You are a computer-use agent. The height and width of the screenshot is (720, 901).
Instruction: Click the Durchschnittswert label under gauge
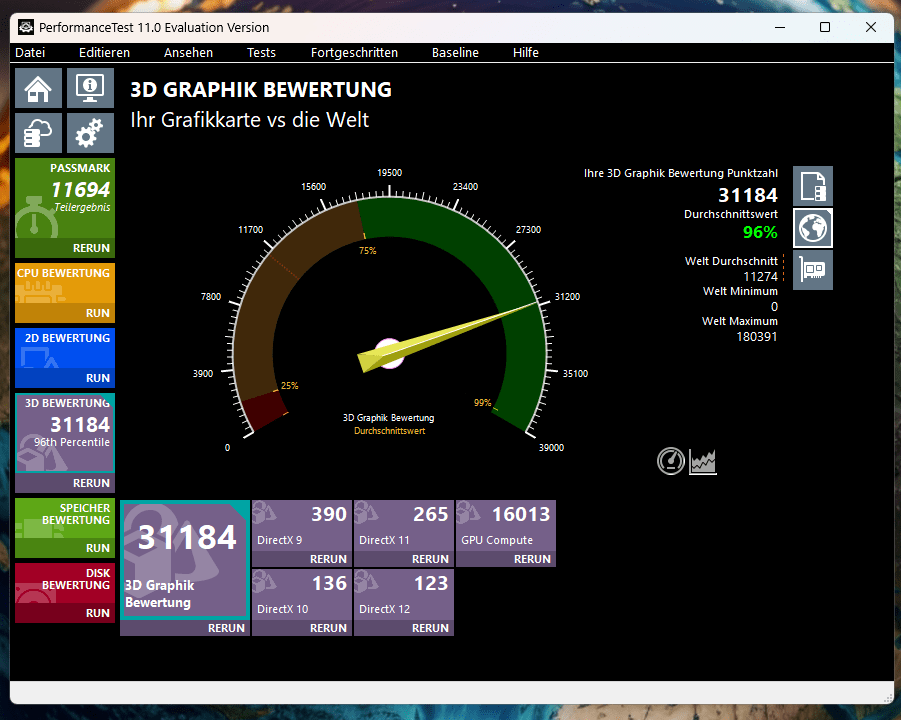[390, 430]
